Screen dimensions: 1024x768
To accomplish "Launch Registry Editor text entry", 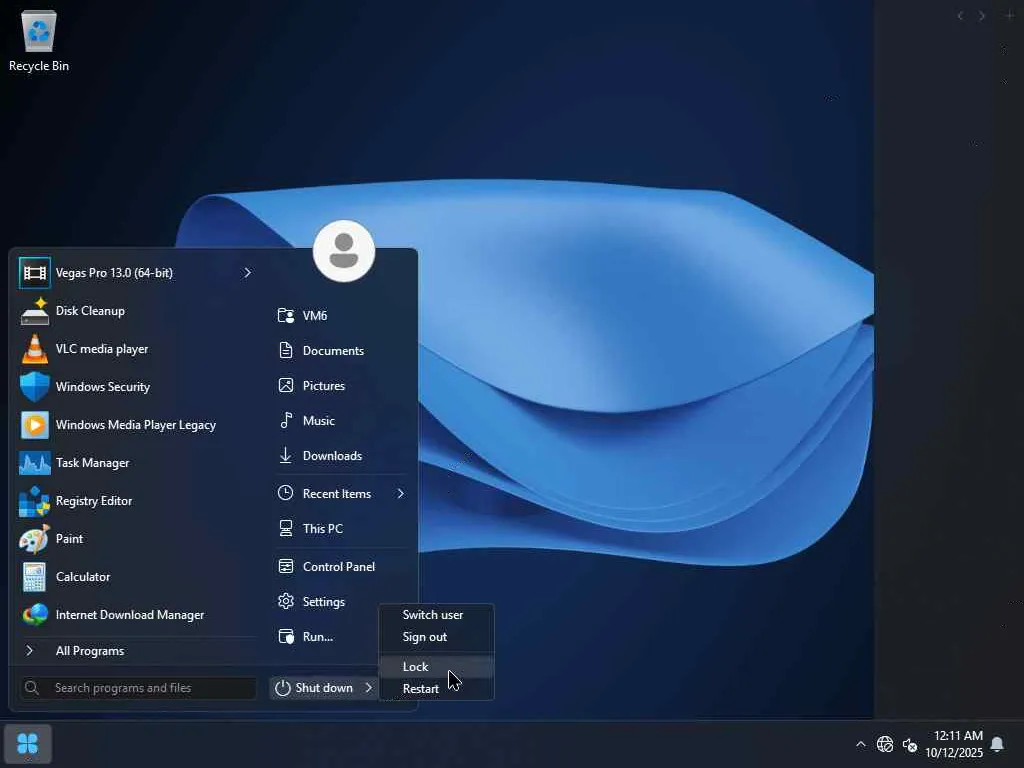I will 94,501.
